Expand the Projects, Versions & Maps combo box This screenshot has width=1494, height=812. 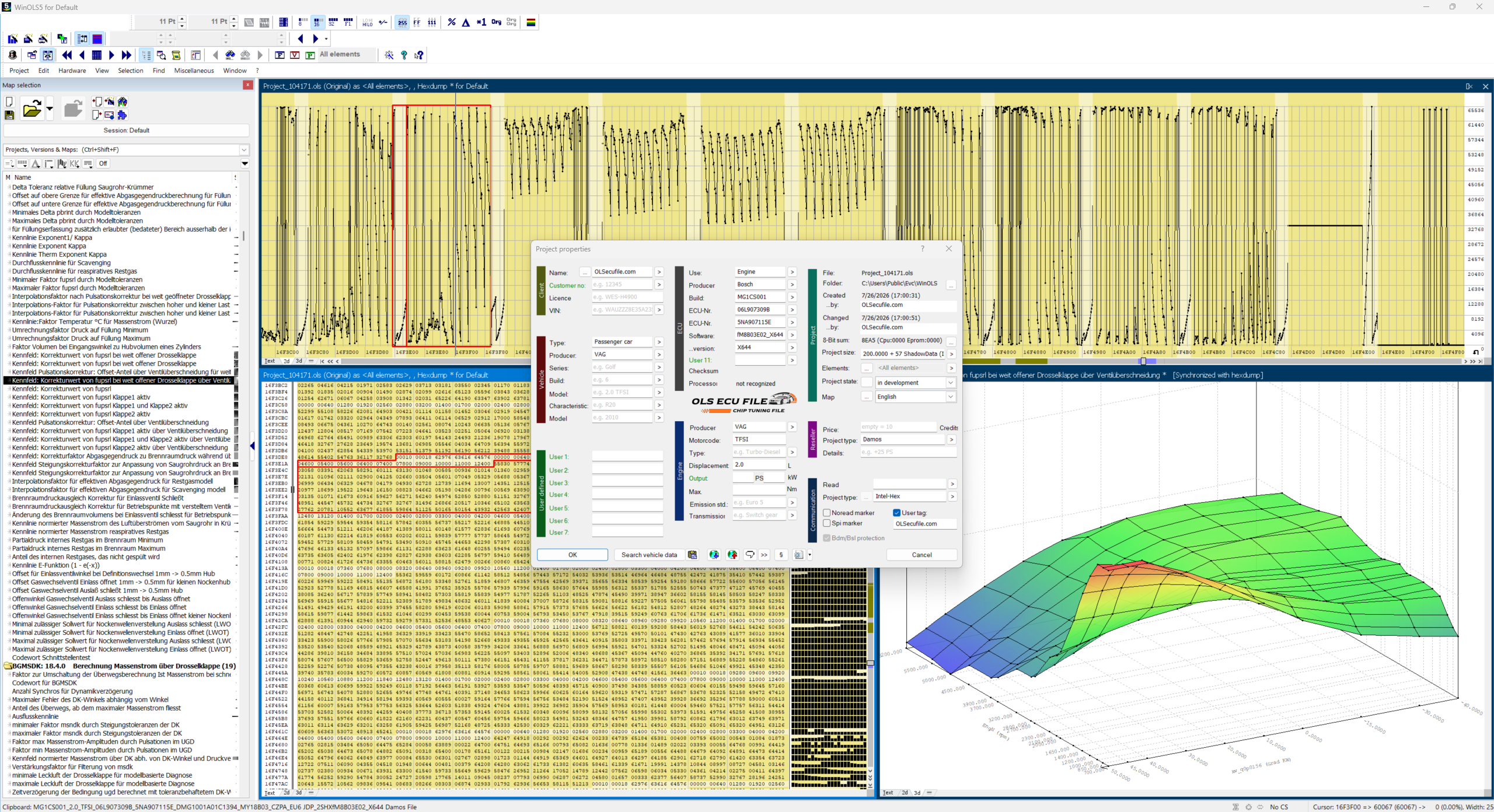point(244,150)
